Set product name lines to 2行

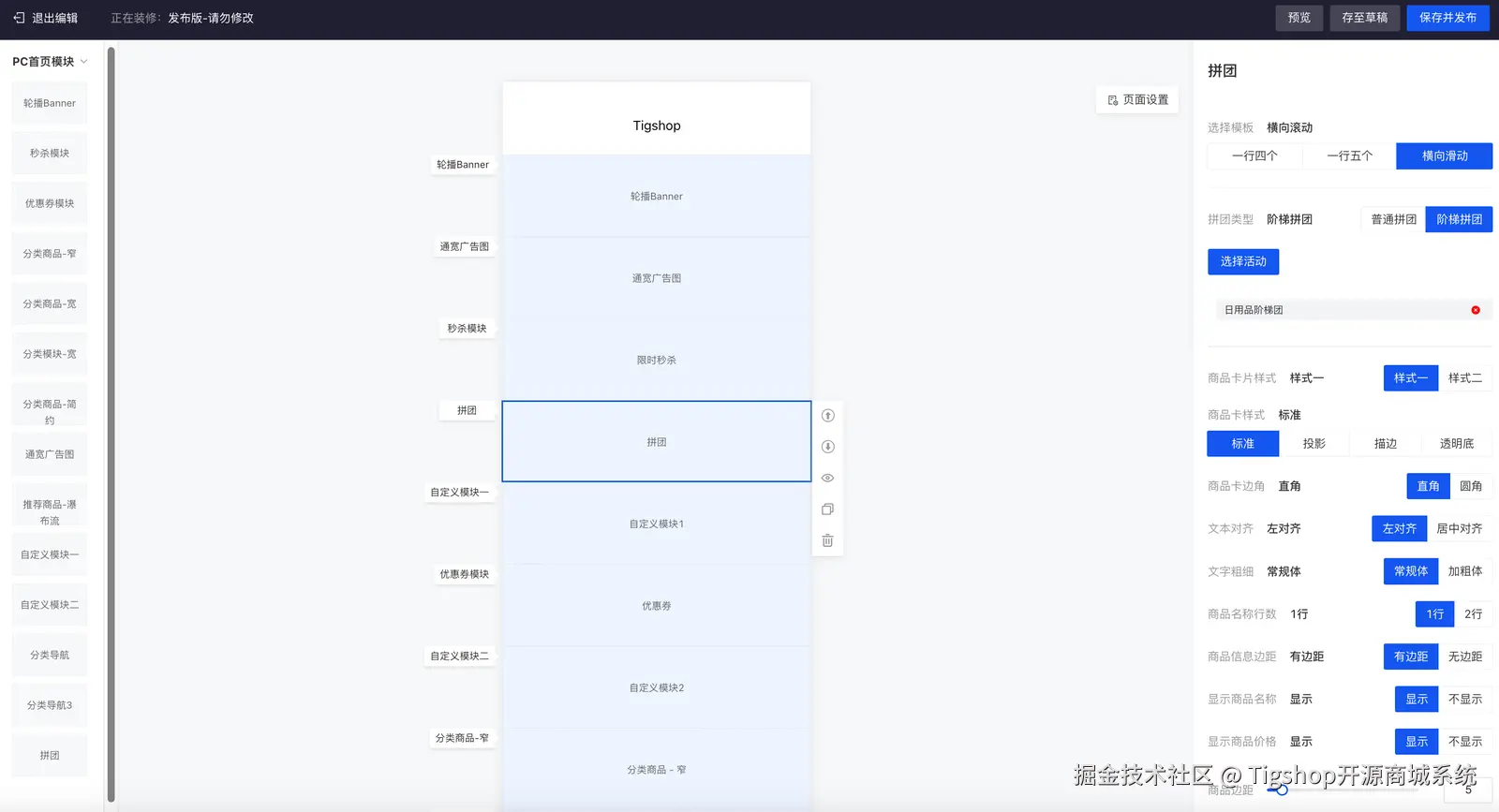tap(1473, 614)
